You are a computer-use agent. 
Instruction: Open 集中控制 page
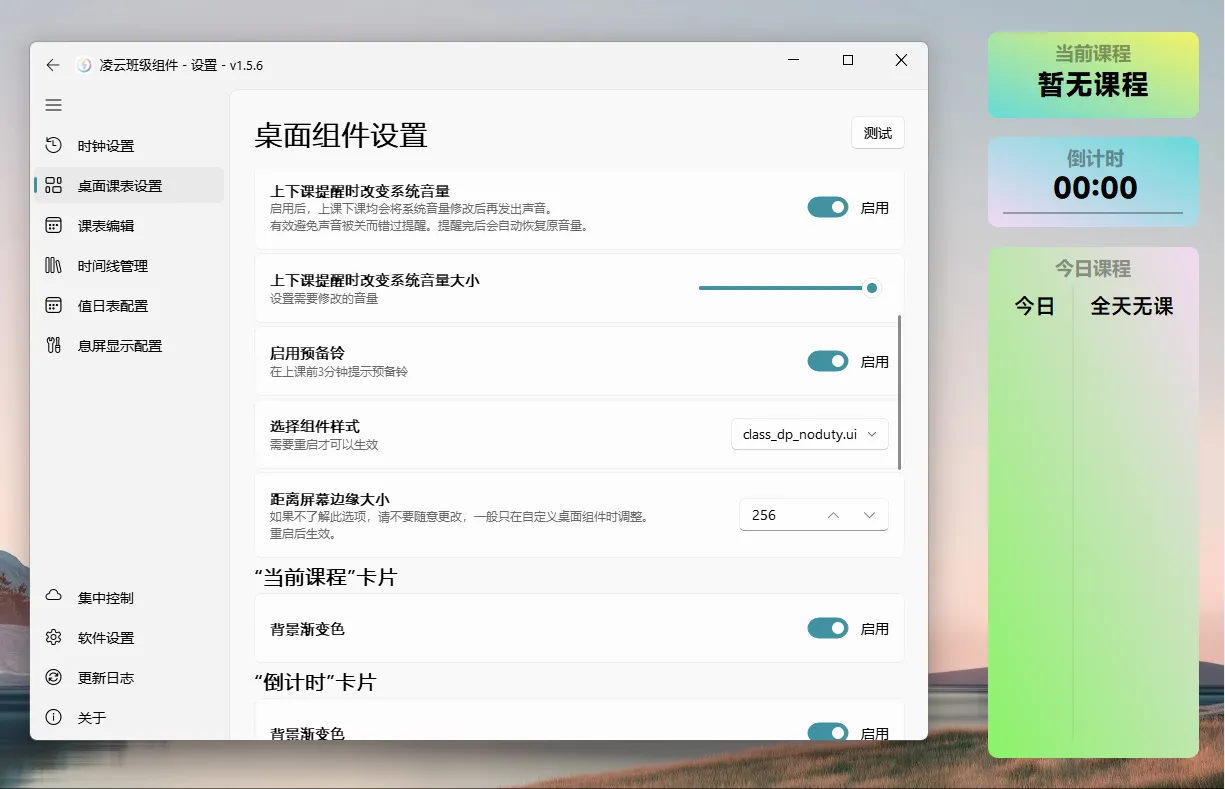[x=129, y=598]
